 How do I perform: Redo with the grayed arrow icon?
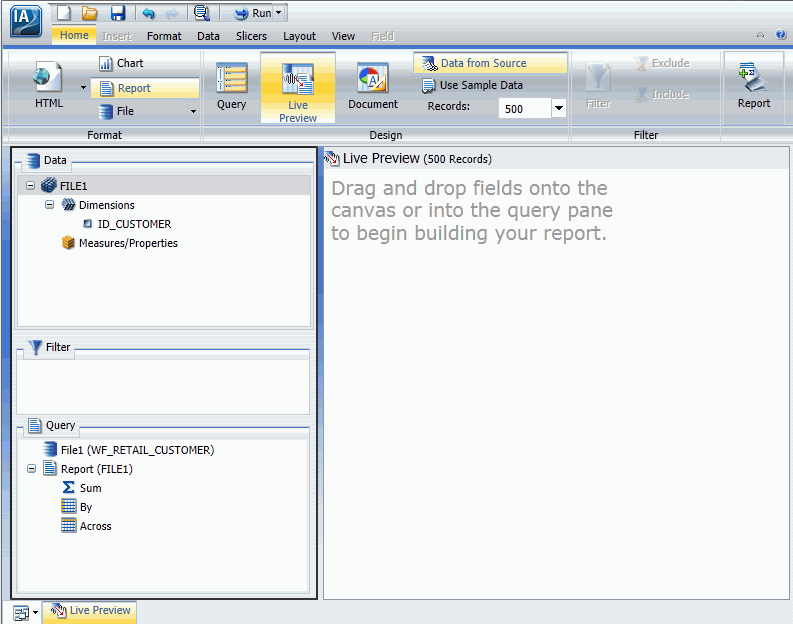[x=172, y=13]
